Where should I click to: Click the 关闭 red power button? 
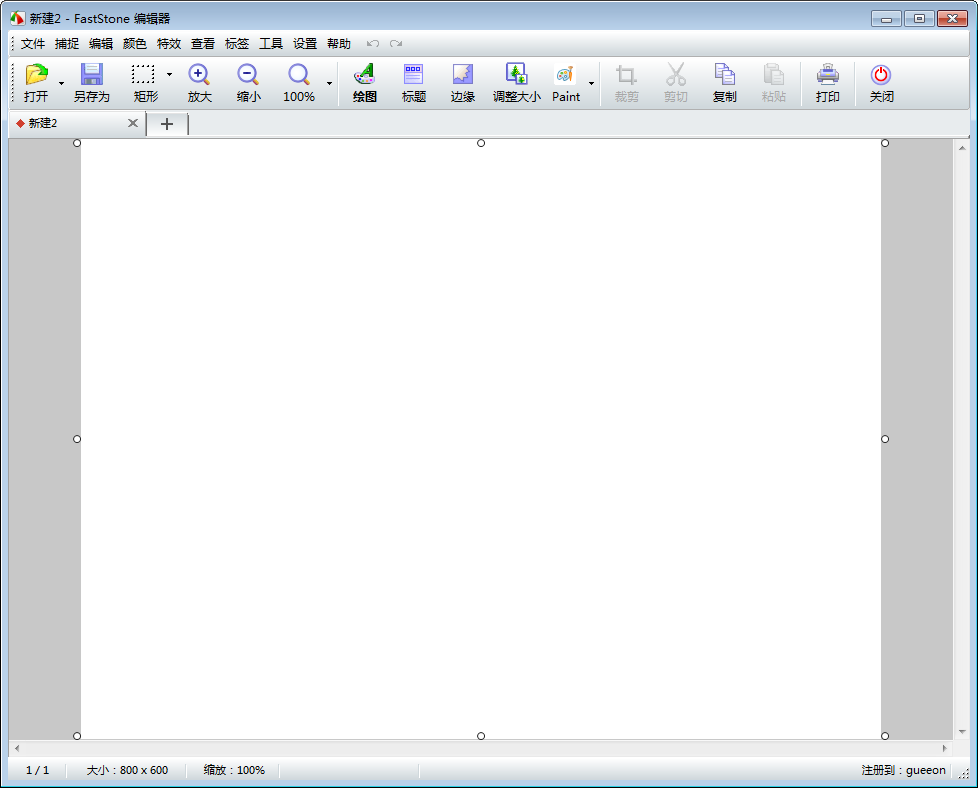pos(881,75)
